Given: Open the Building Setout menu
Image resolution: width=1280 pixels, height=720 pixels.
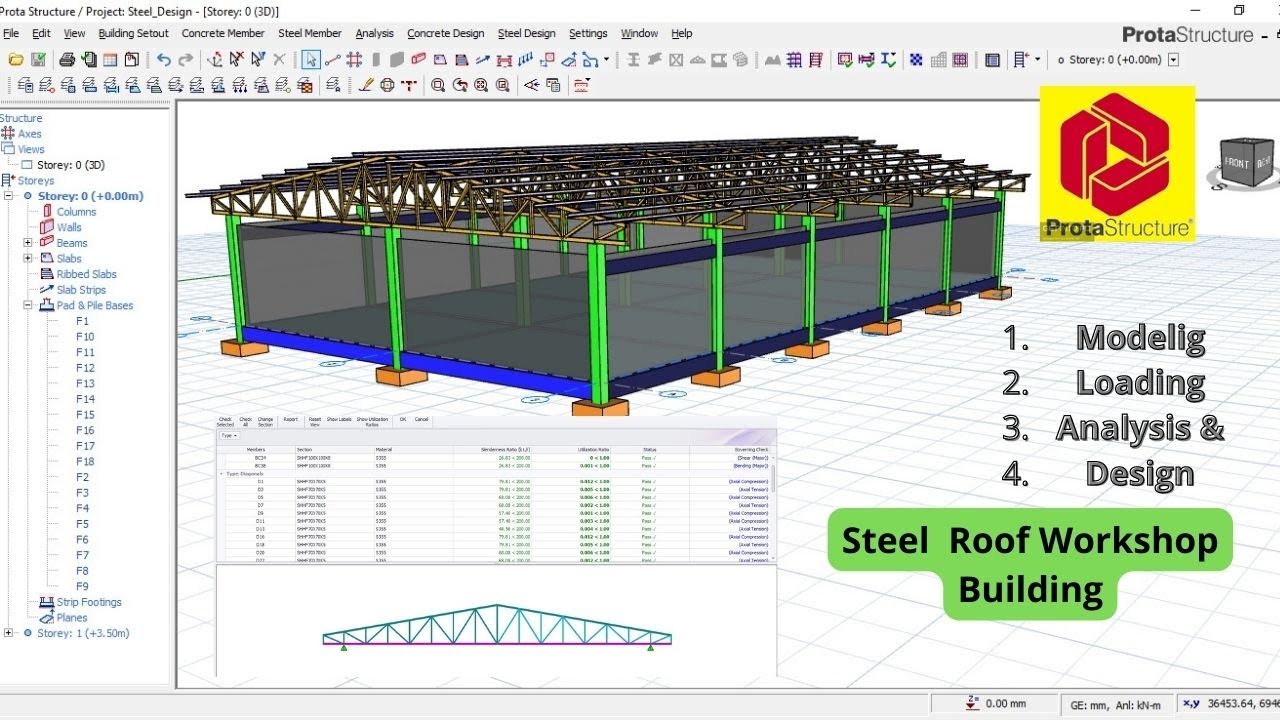Looking at the screenshot, I should (x=133, y=33).
